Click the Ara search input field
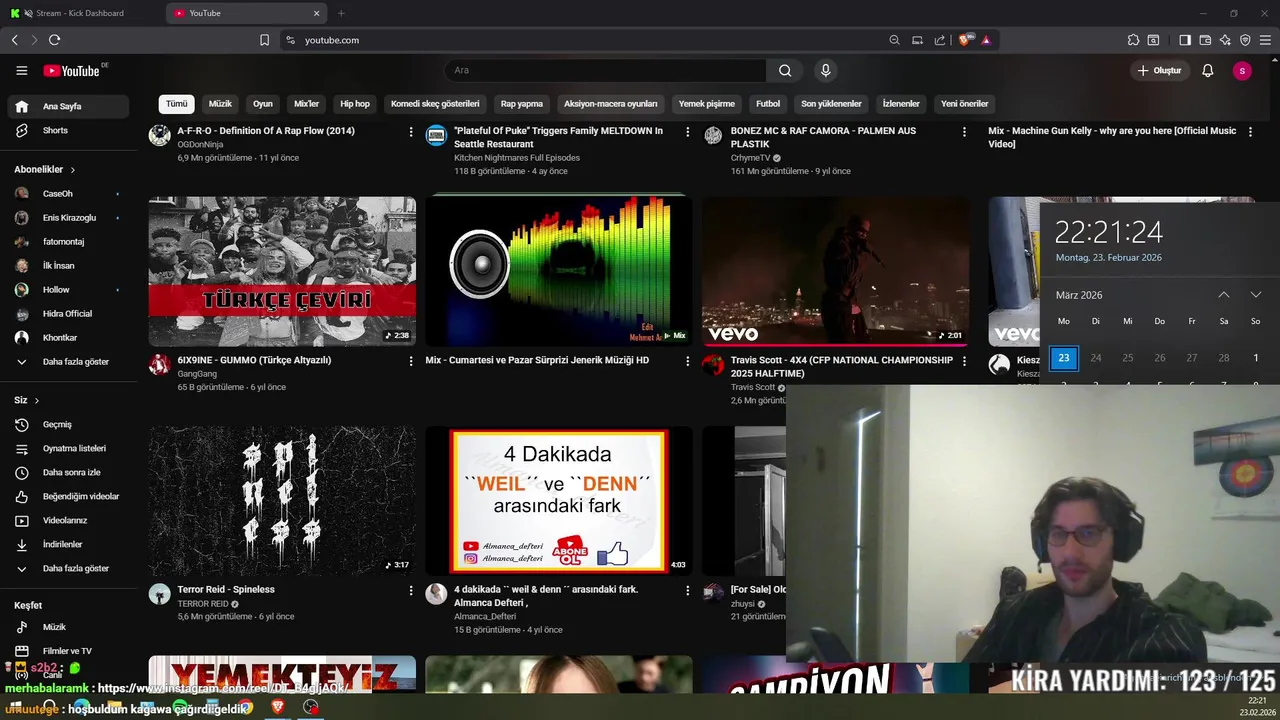This screenshot has height=720, width=1280. pyautogui.click(x=606, y=70)
